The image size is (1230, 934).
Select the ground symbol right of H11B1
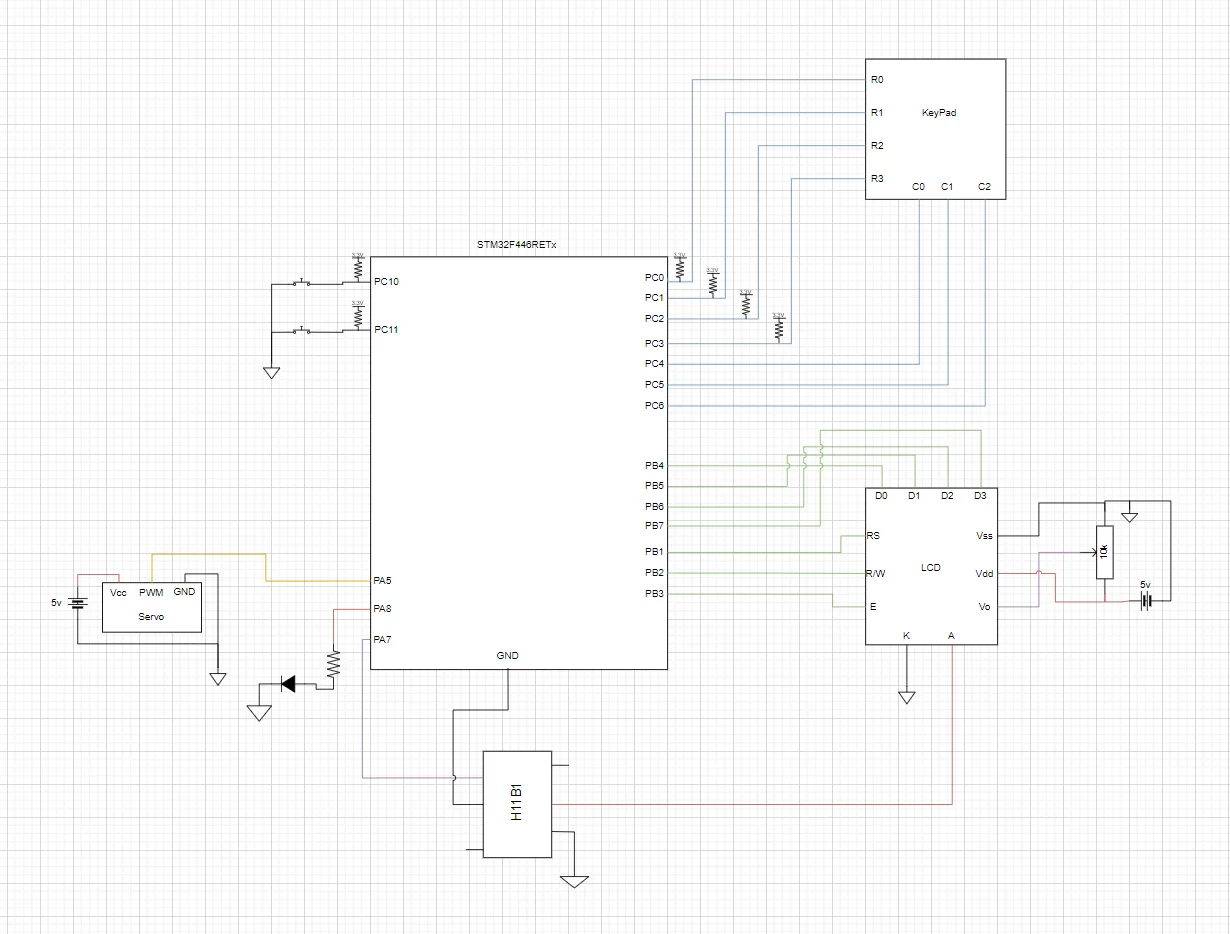tap(574, 881)
